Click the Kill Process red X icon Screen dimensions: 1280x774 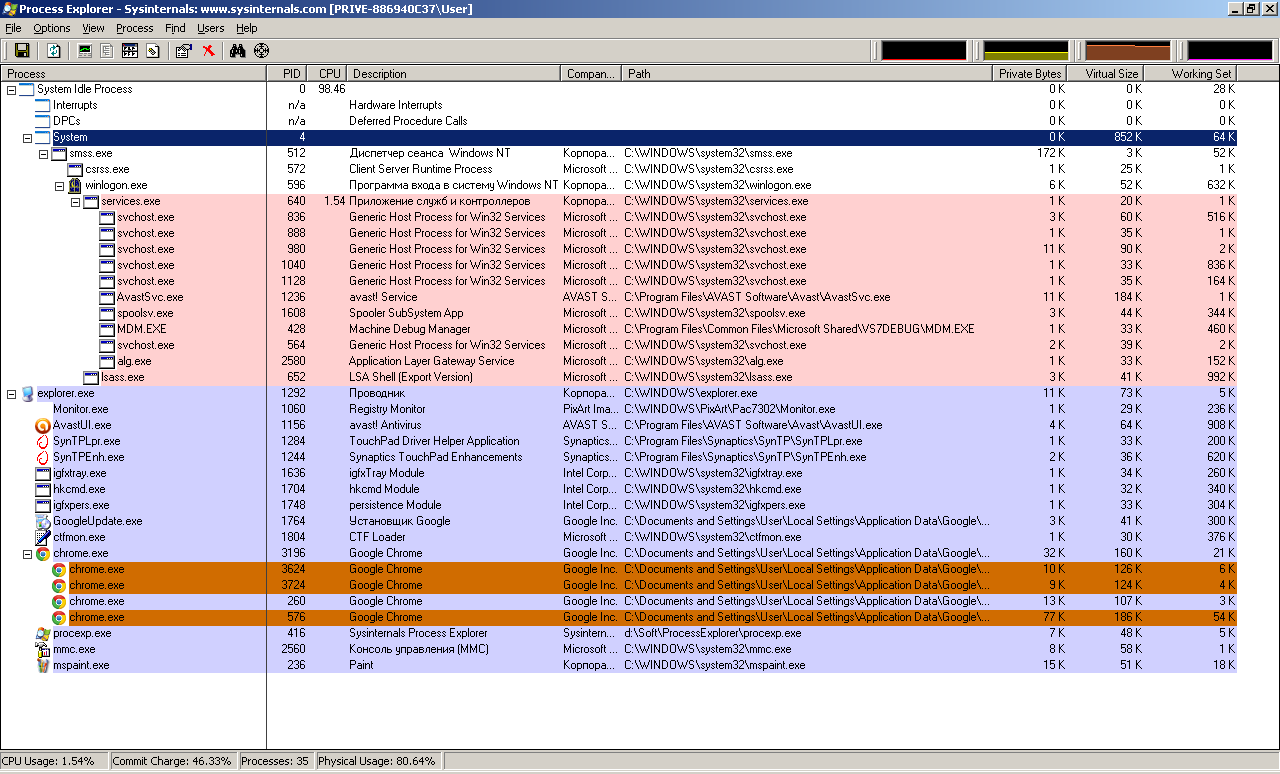click(x=208, y=51)
